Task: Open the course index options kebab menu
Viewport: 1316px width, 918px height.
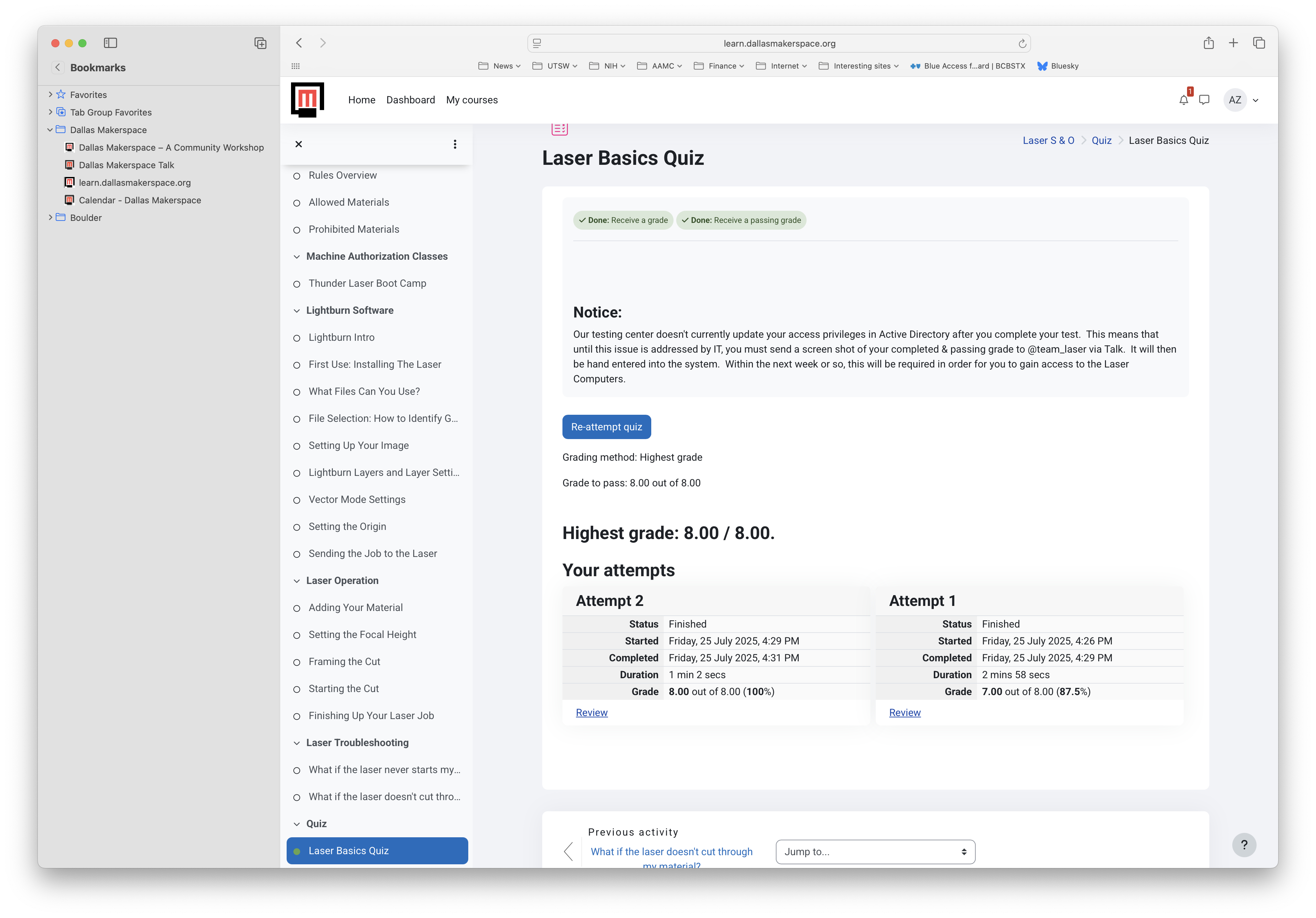Action: coord(455,144)
